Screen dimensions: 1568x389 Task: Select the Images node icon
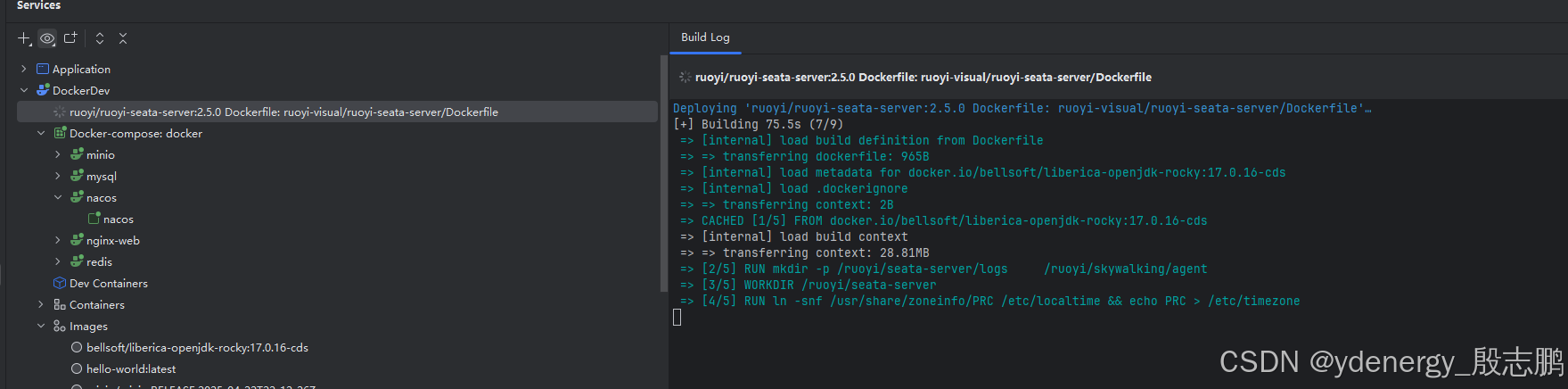click(x=60, y=326)
